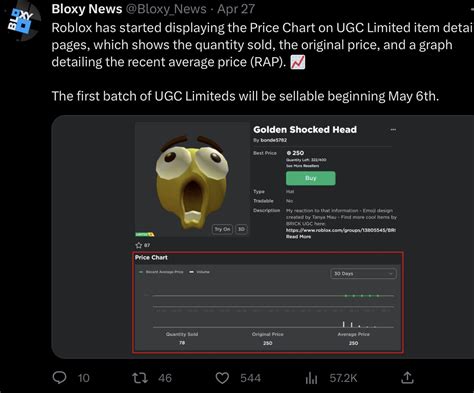Open the three-dot menu beside item title
The image size is (474, 393).
393,130
